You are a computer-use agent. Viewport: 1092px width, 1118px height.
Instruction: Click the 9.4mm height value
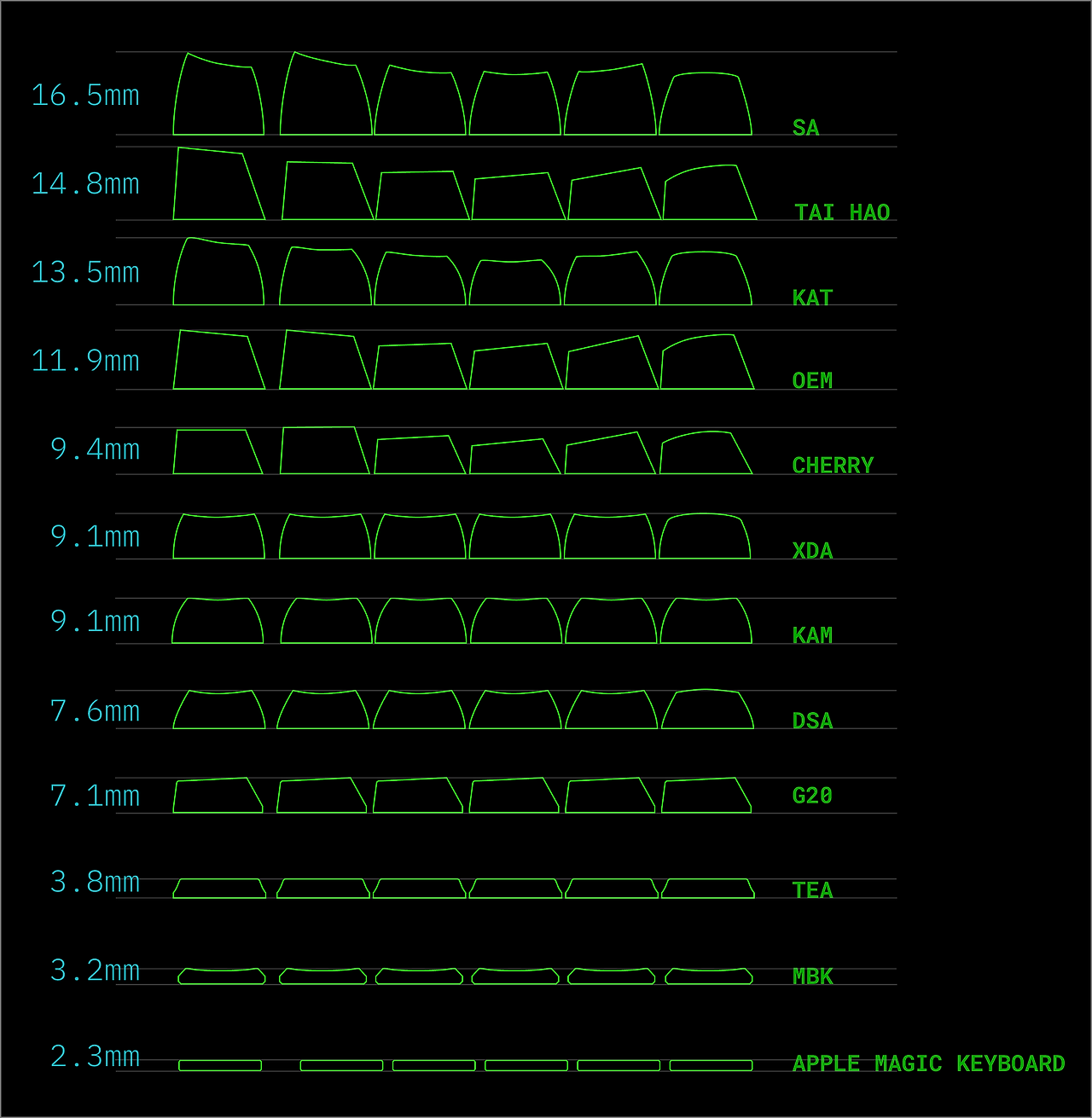click(96, 449)
